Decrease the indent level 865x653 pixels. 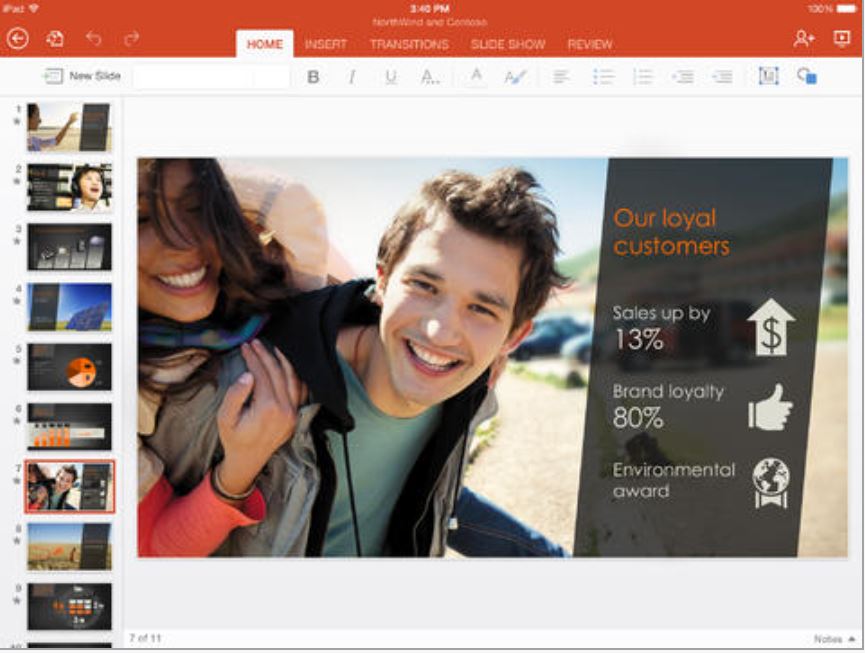pyautogui.click(x=683, y=77)
